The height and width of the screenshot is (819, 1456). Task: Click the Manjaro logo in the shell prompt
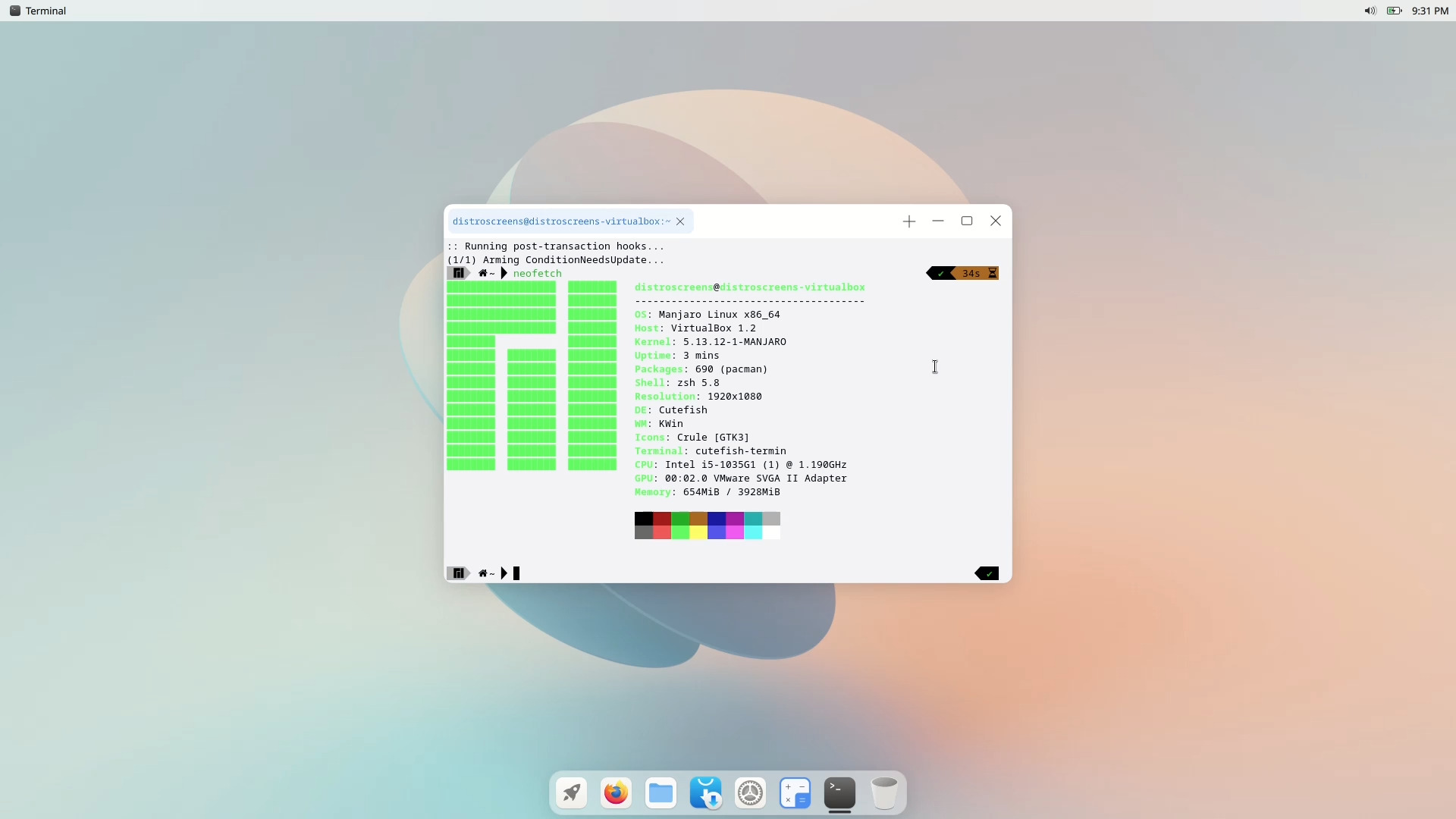pyautogui.click(x=459, y=273)
